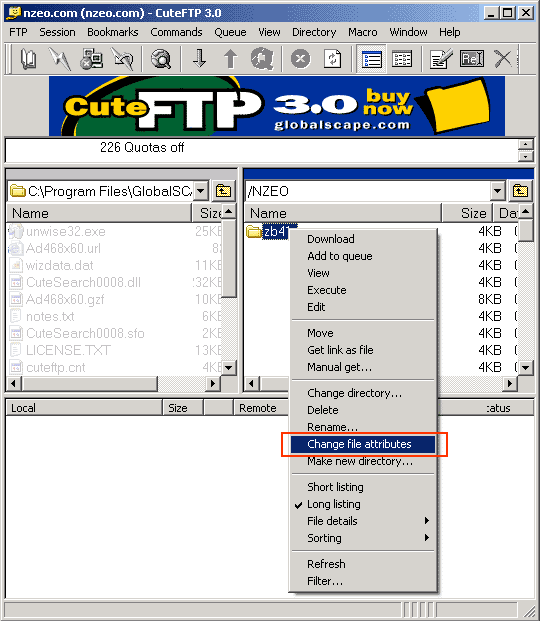Sort remote files by Size column header
The image size is (540, 621).
(467, 213)
